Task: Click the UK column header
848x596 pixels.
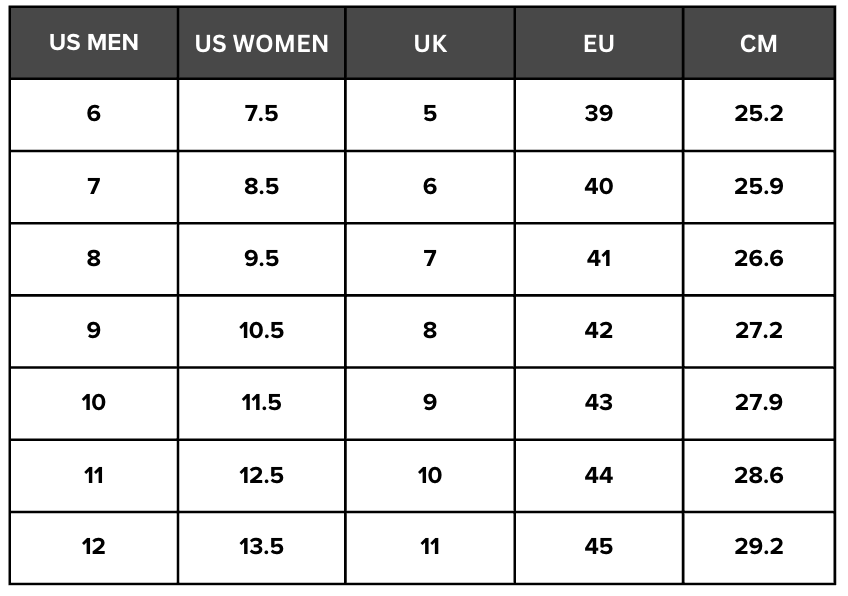Action: tap(430, 43)
